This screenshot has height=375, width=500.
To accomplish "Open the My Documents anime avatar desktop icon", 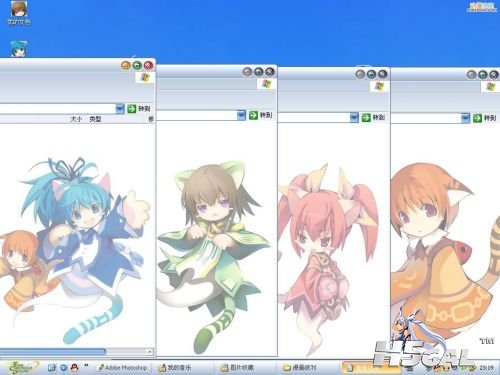I will pyautogui.click(x=19, y=9).
